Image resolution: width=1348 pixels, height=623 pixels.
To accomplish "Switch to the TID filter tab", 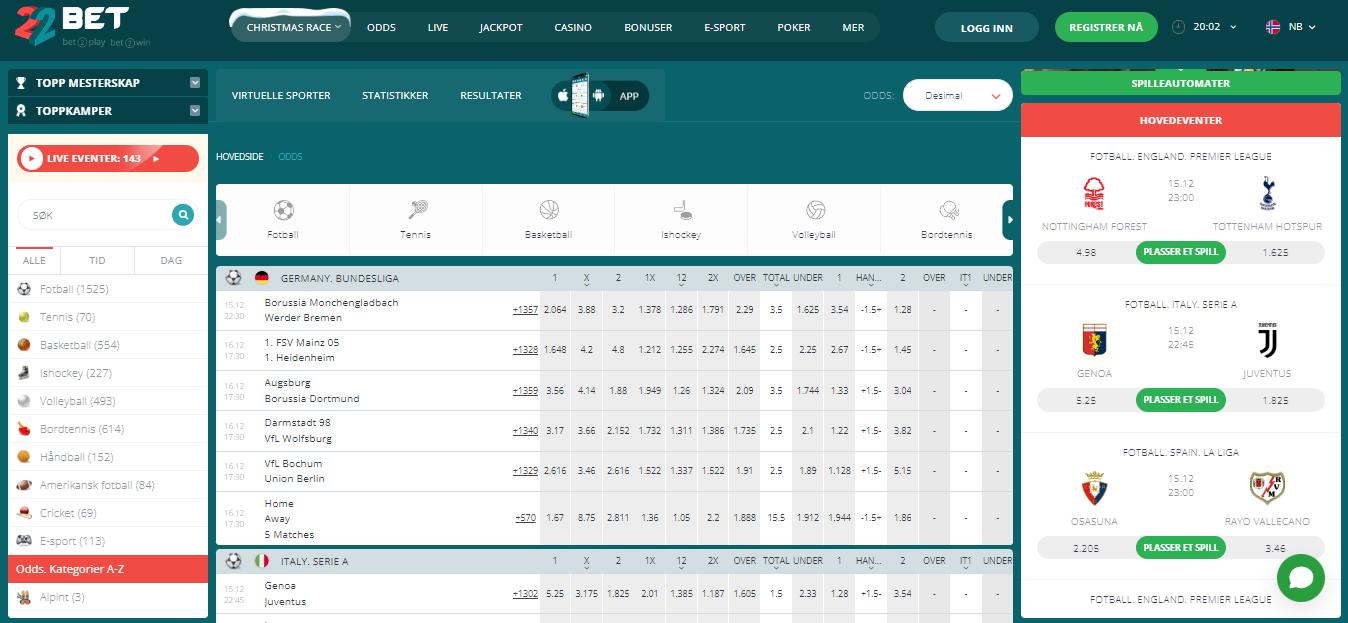I will tap(97, 260).
